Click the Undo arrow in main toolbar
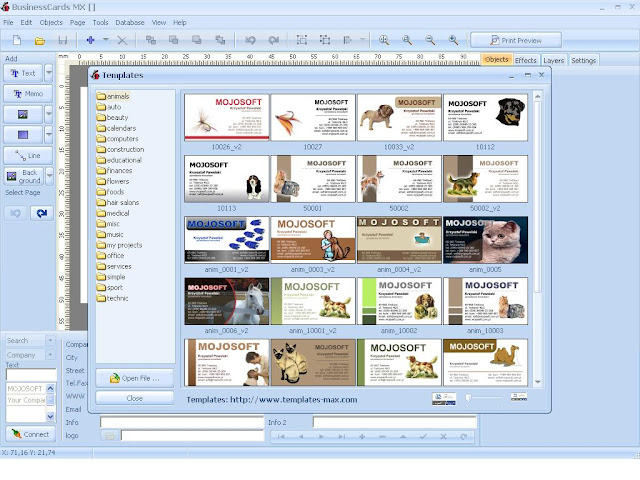Screen dimensions: 640x480 tap(250, 40)
